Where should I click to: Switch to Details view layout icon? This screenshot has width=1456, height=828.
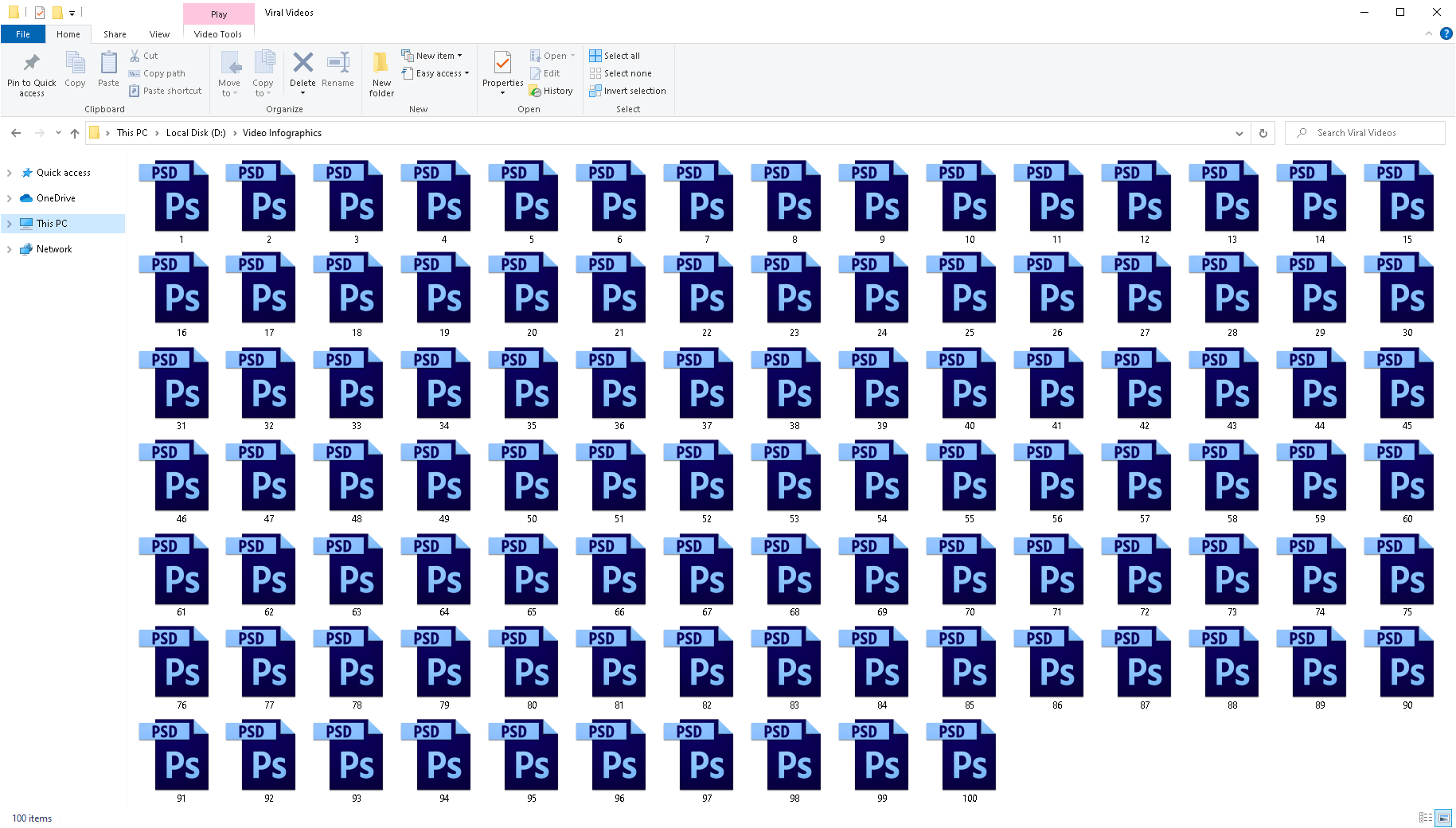[x=1426, y=818]
